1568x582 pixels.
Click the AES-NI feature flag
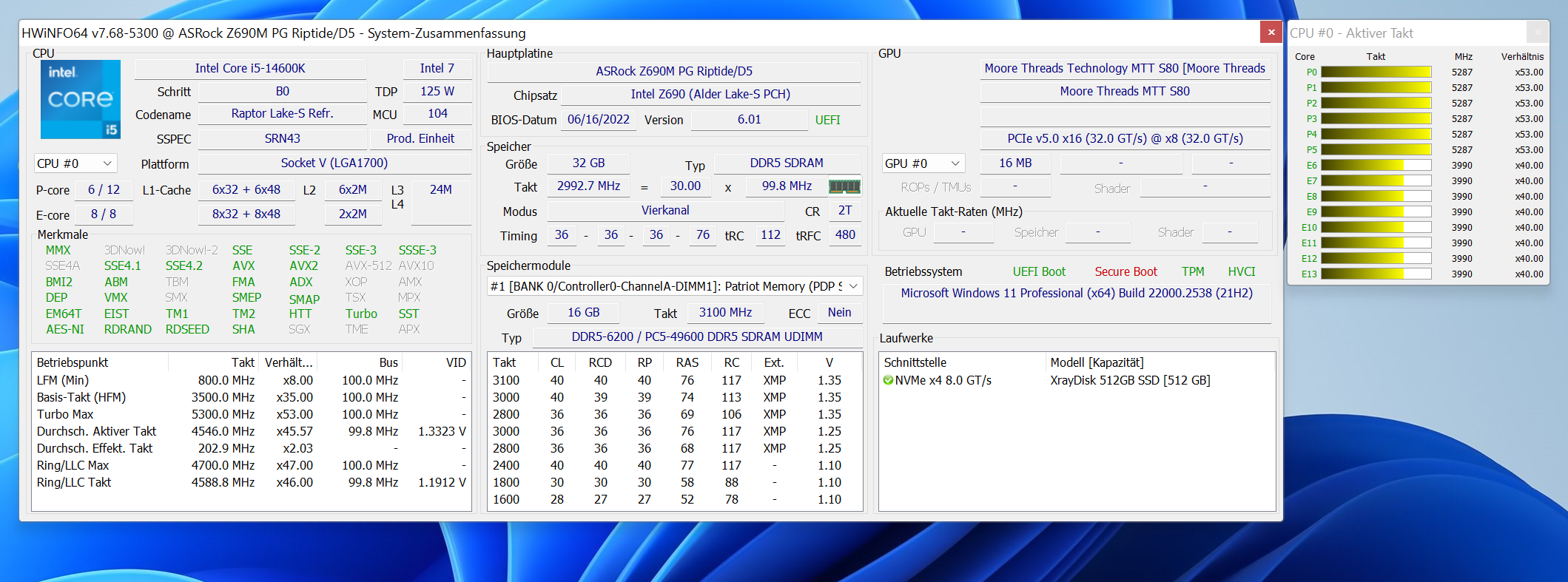coord(65,330)
